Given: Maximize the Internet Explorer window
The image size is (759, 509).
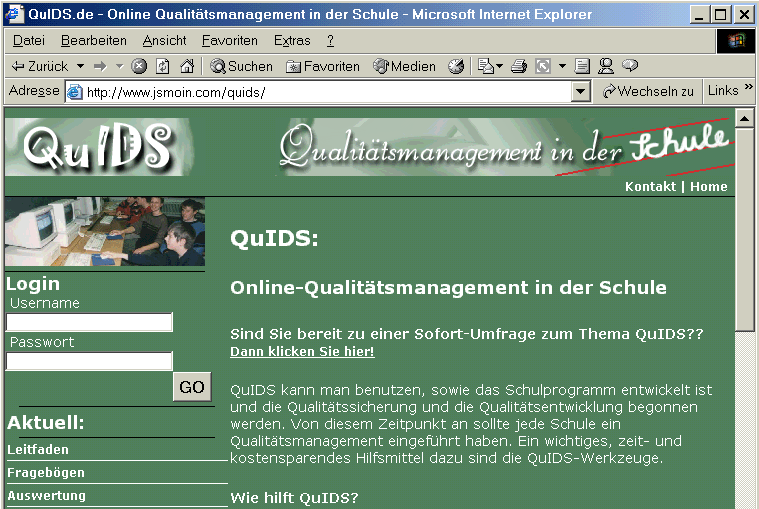Looking at the screenshot, I should point(721,15).
